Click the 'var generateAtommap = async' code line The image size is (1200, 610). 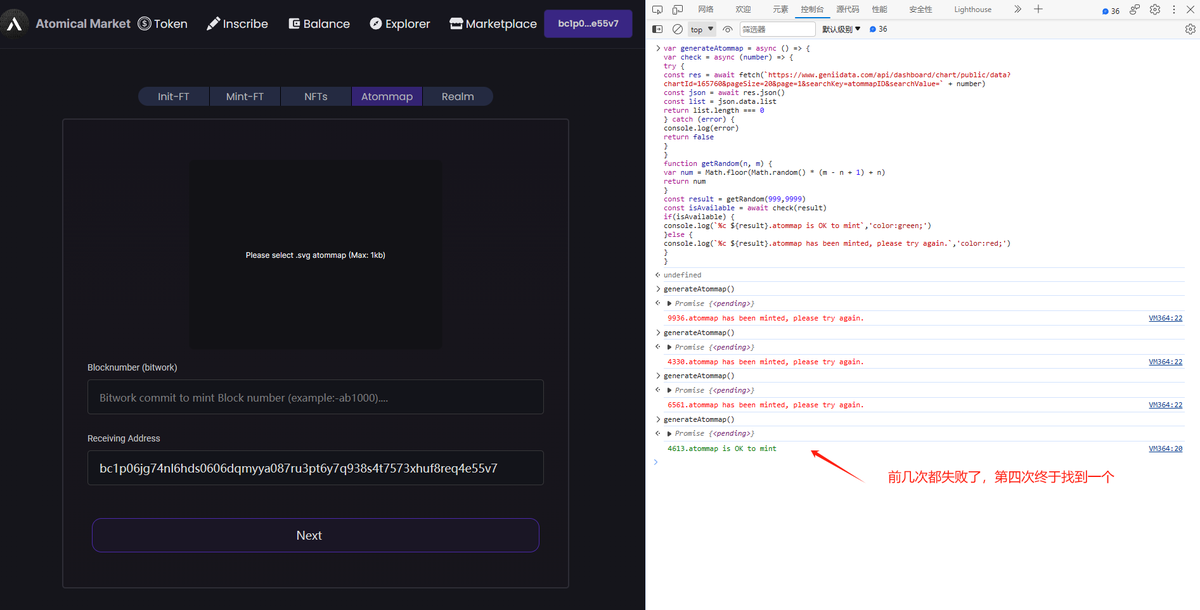(x=735, y=48)
